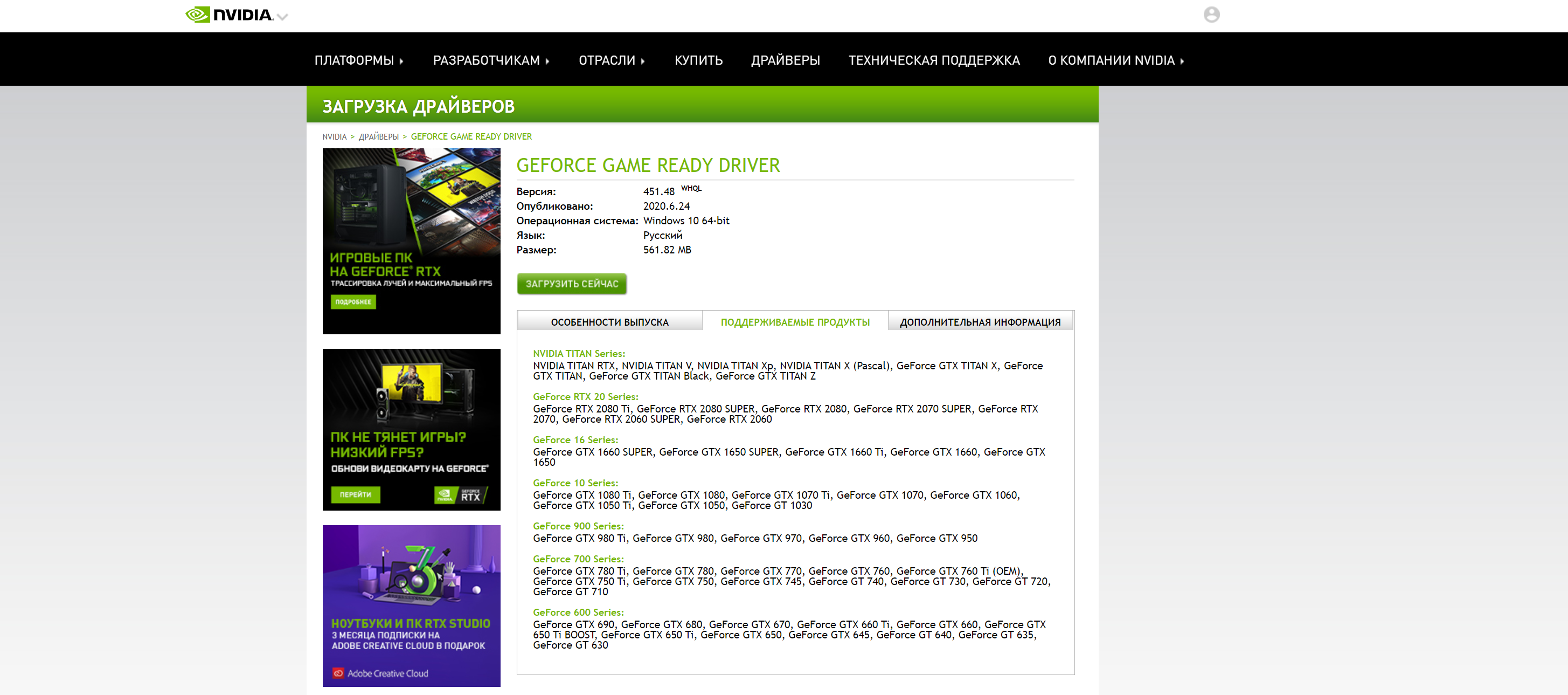Screen dimensions: 1568x695
Task: Open the RTX Studio Adobe Creative Cloud banner
Action: (412, 605)
